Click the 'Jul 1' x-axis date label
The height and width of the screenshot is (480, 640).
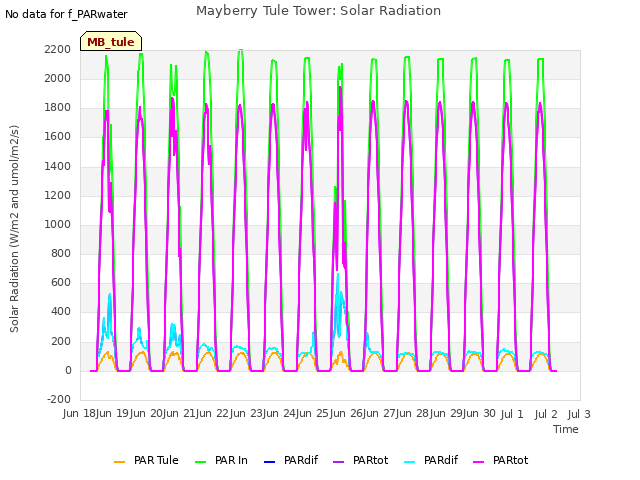tap(512, 414)
